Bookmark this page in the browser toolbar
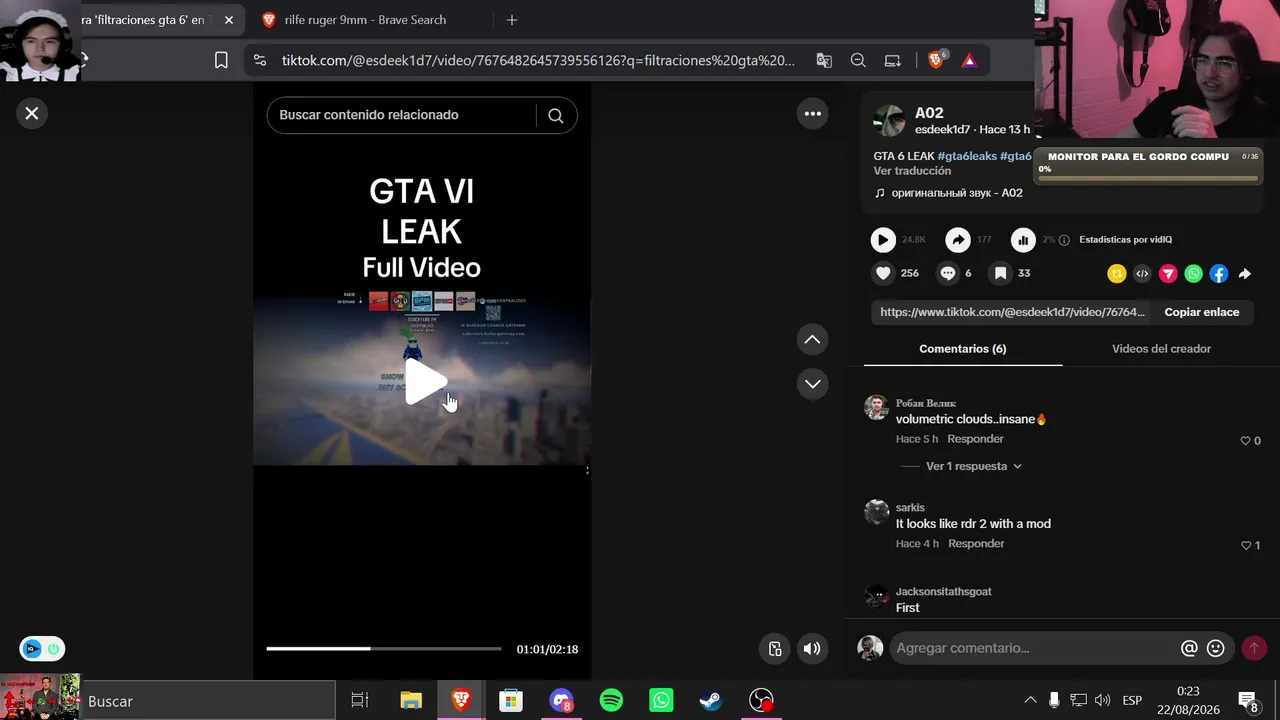The width and height of the screenshot is (1280, 720). [x=221, y=61]
